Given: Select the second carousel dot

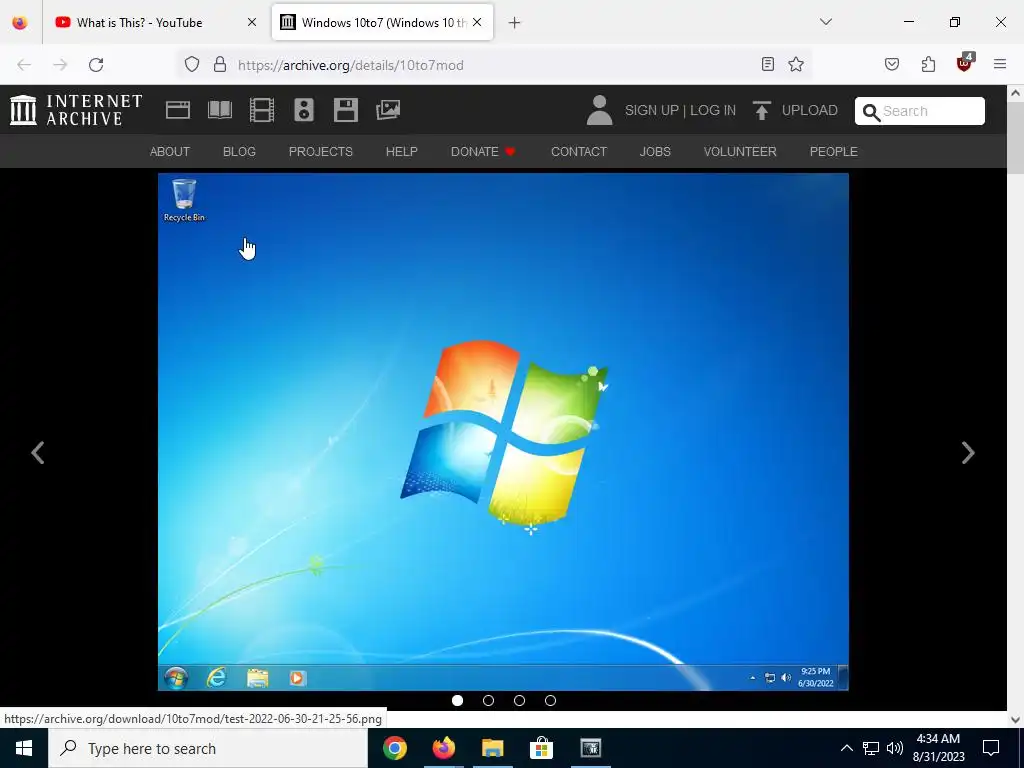Looking at the screenshot, I should 488,700.
